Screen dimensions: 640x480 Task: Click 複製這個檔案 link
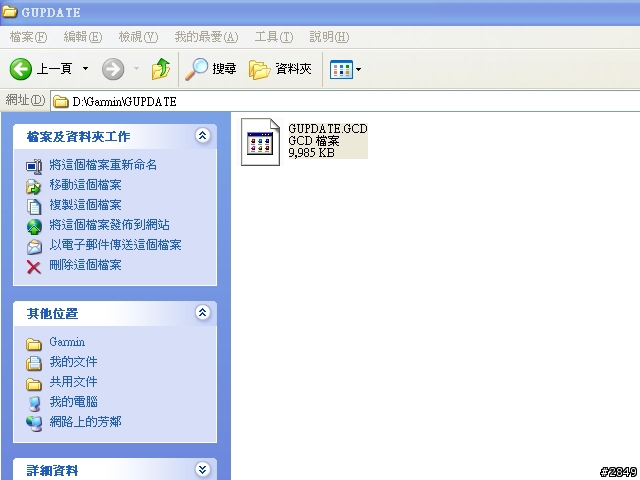(x=85, y=205)
